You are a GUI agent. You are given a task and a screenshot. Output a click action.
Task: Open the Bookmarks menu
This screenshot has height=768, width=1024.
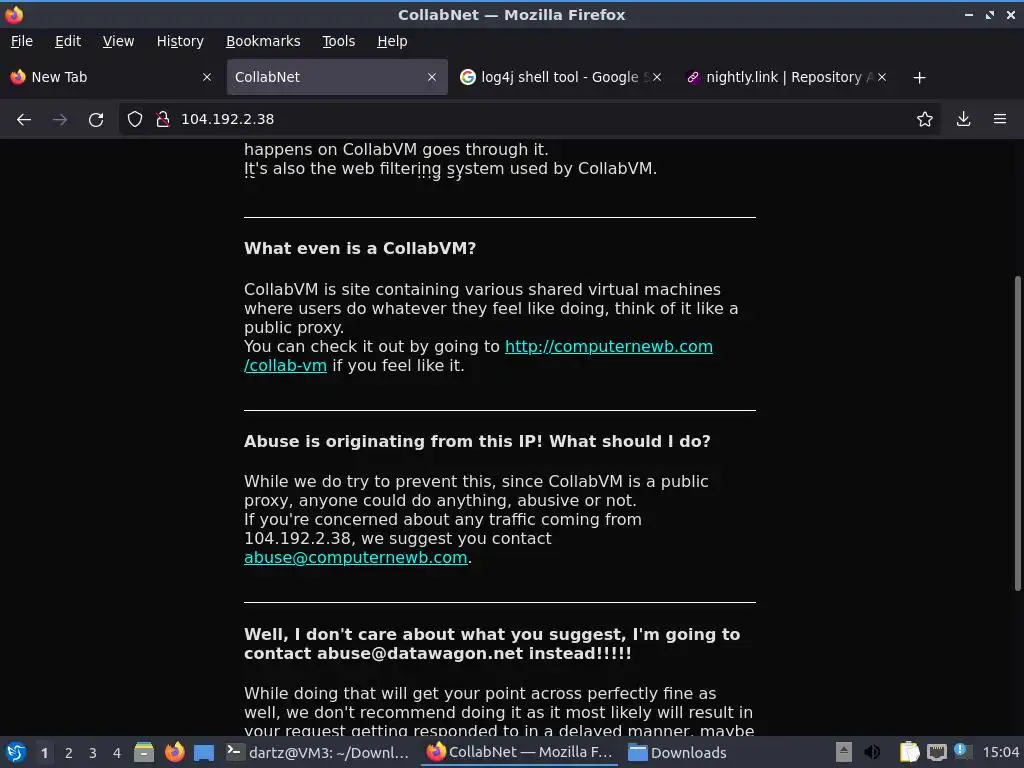tap(263, 41)
